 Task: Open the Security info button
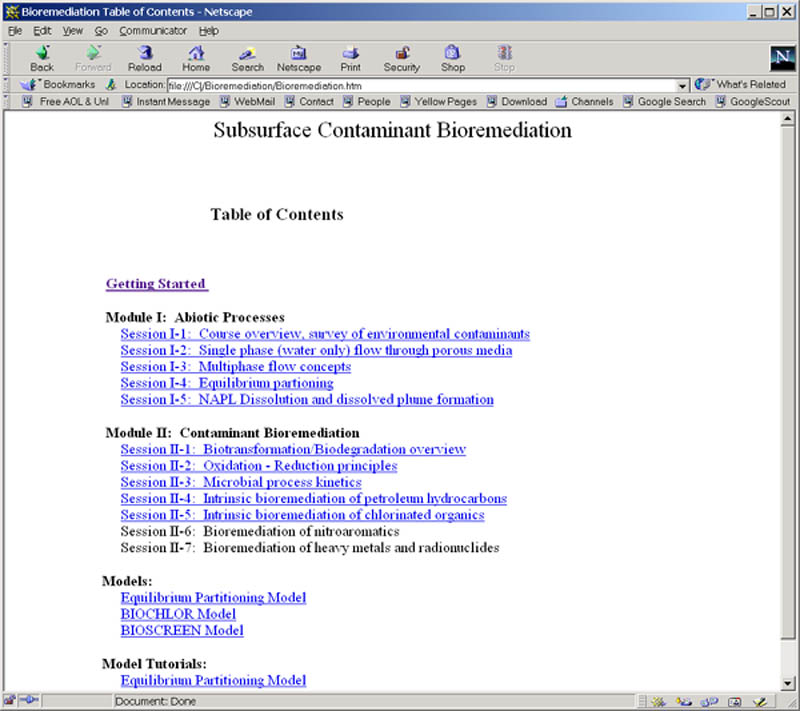[x=402, y=59]
